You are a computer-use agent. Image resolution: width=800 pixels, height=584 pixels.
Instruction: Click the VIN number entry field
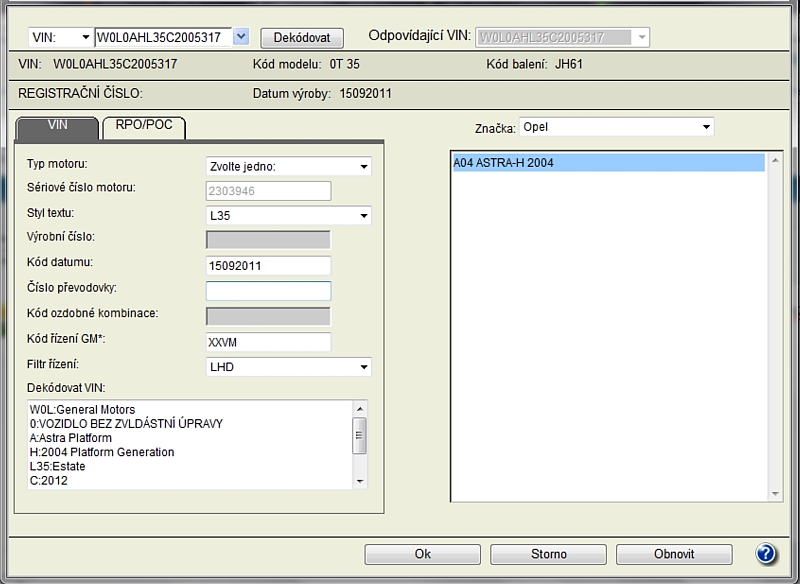[x=162, y=37]
